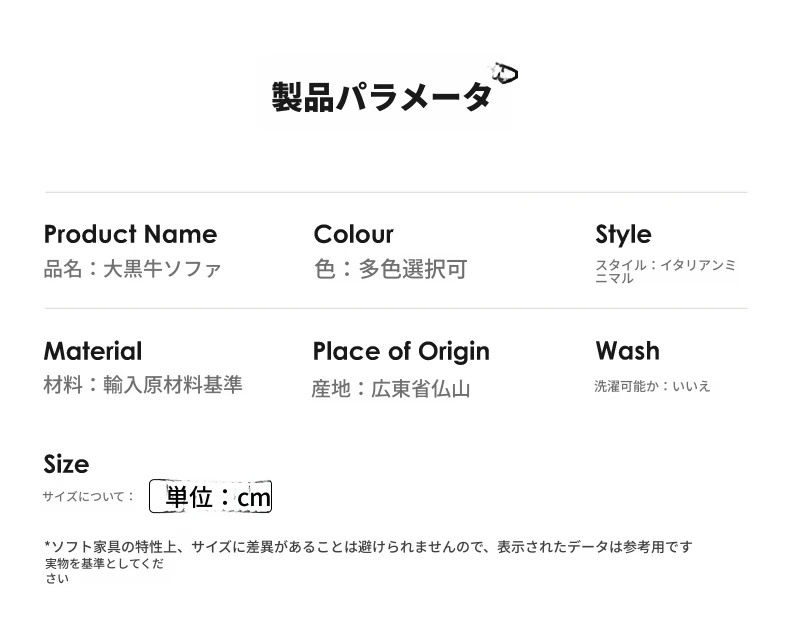The image size is (790, 617).
Task: Select the Material heading
Action: (x=93, y=351)
